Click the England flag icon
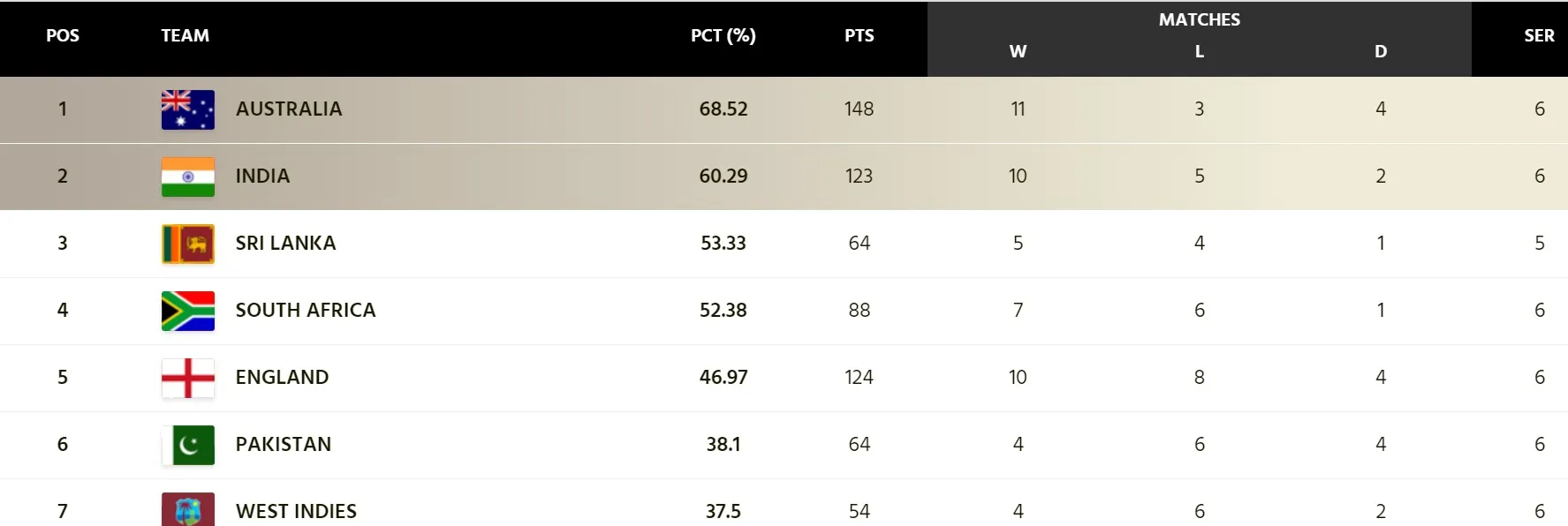This screenshot has height=526, width=1568. [187, 378]
